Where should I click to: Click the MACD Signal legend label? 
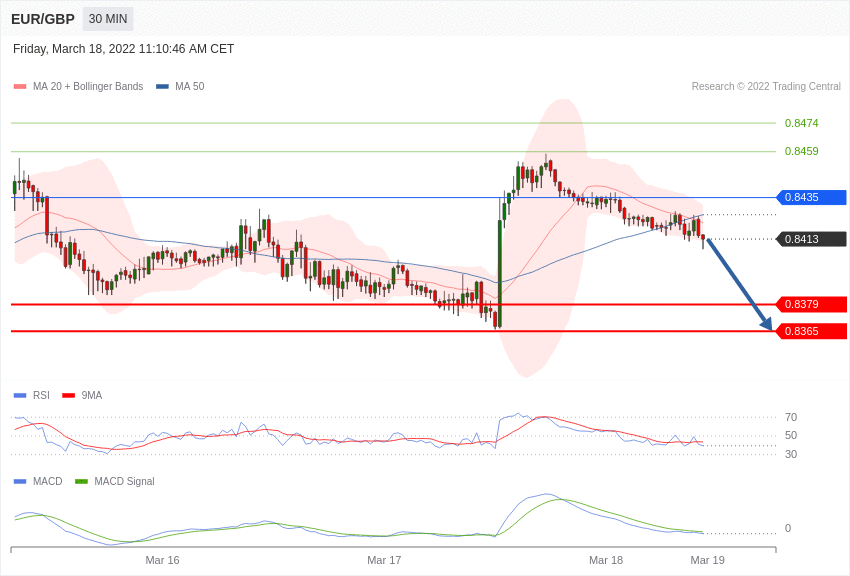pos(124,481)
